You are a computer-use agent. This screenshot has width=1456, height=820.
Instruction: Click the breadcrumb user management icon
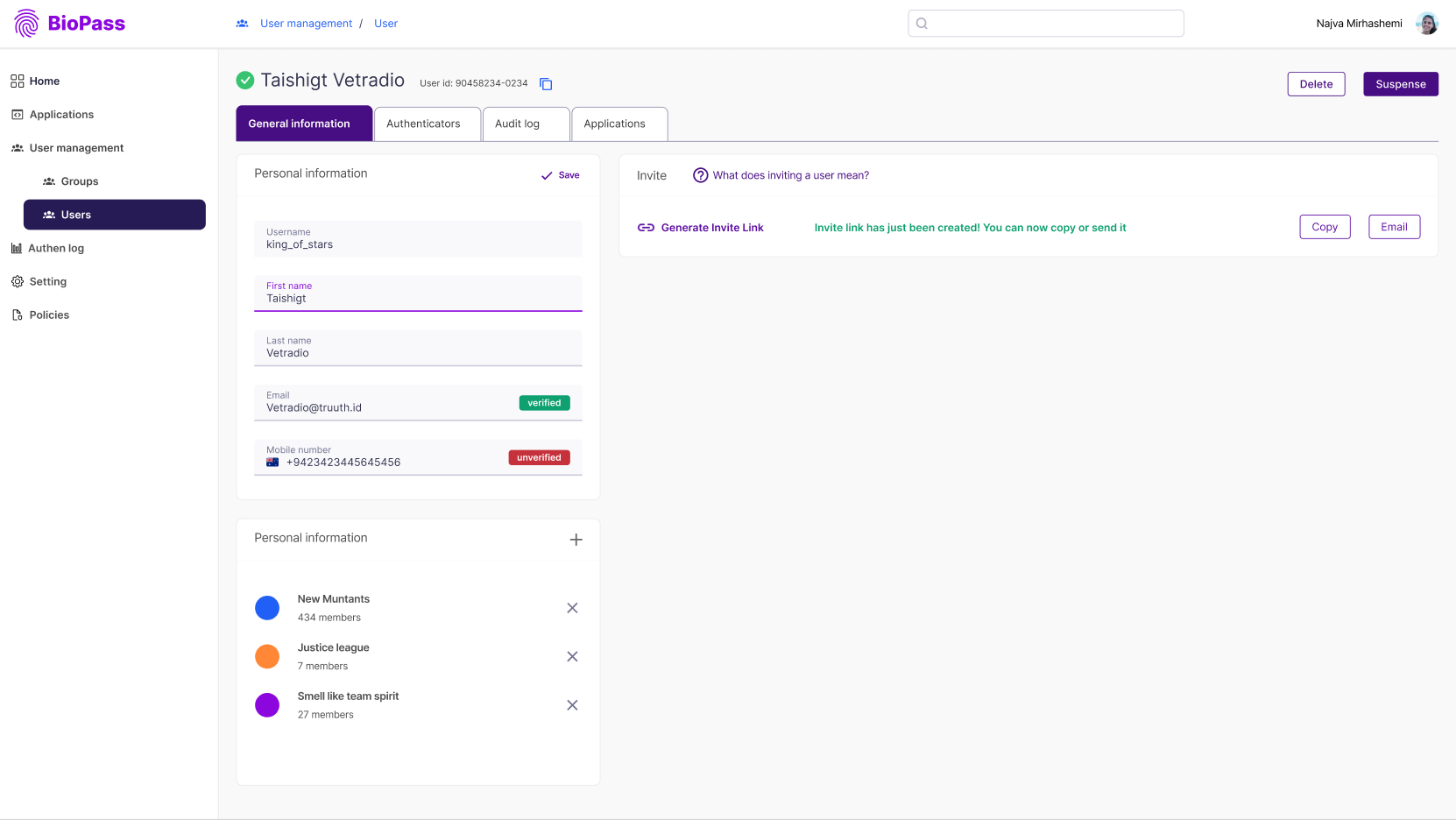pos(243,24)
